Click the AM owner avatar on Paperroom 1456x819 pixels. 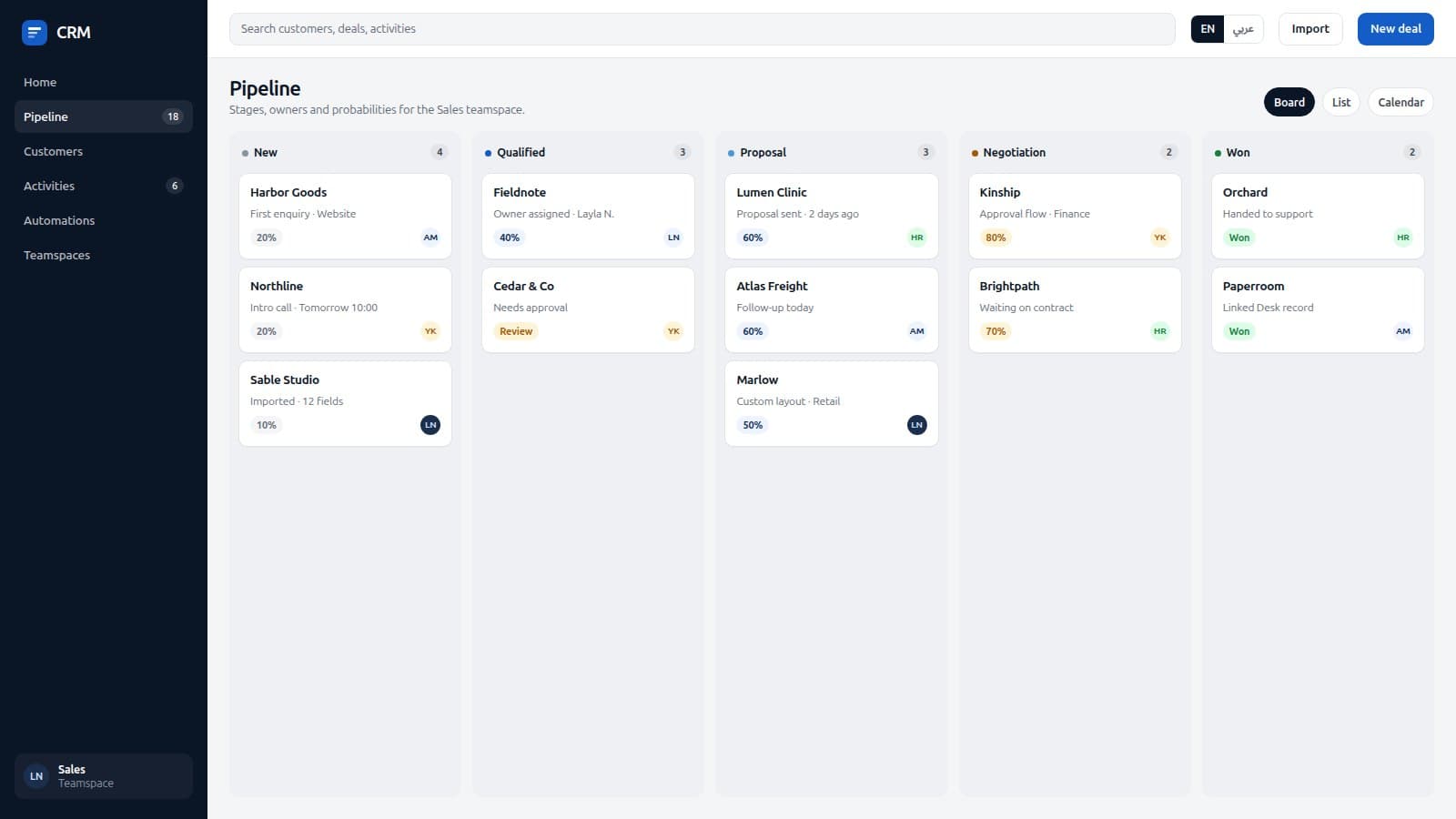1402,331
